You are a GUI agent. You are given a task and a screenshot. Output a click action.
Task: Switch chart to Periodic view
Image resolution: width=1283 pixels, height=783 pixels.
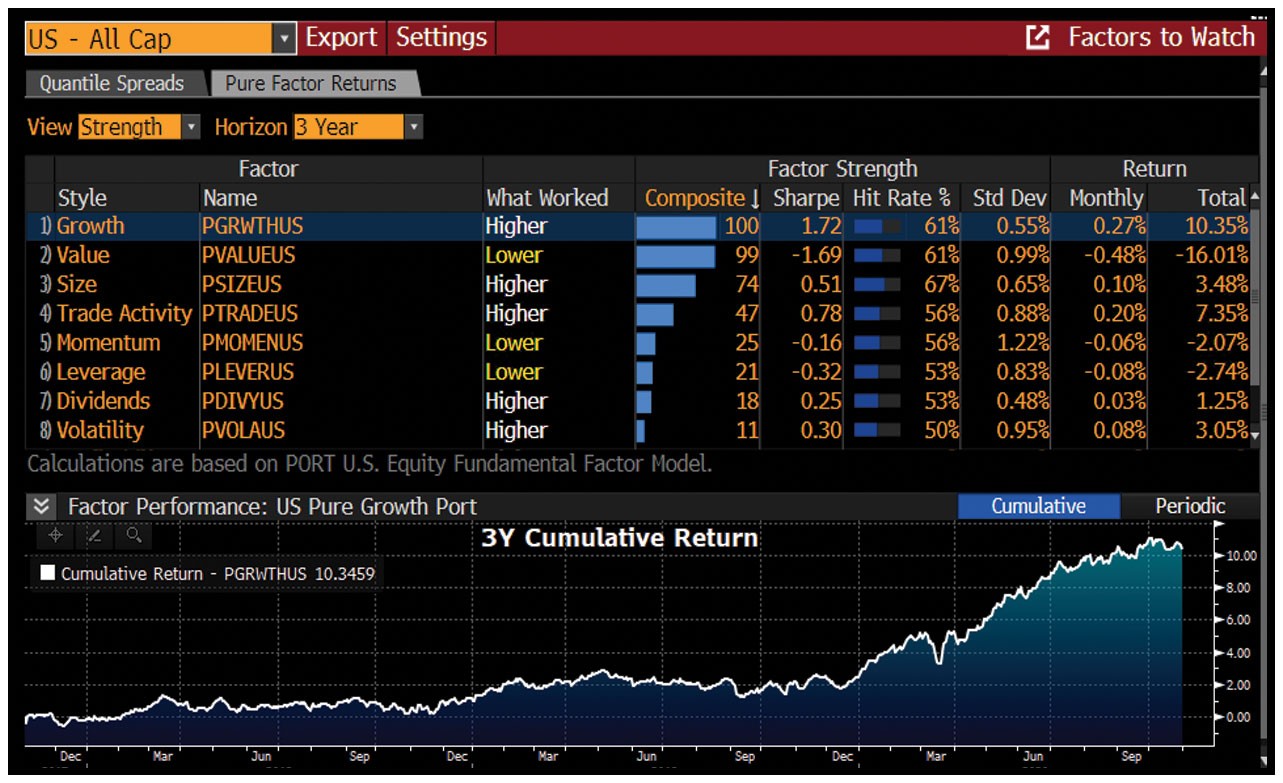(1190, 506)
